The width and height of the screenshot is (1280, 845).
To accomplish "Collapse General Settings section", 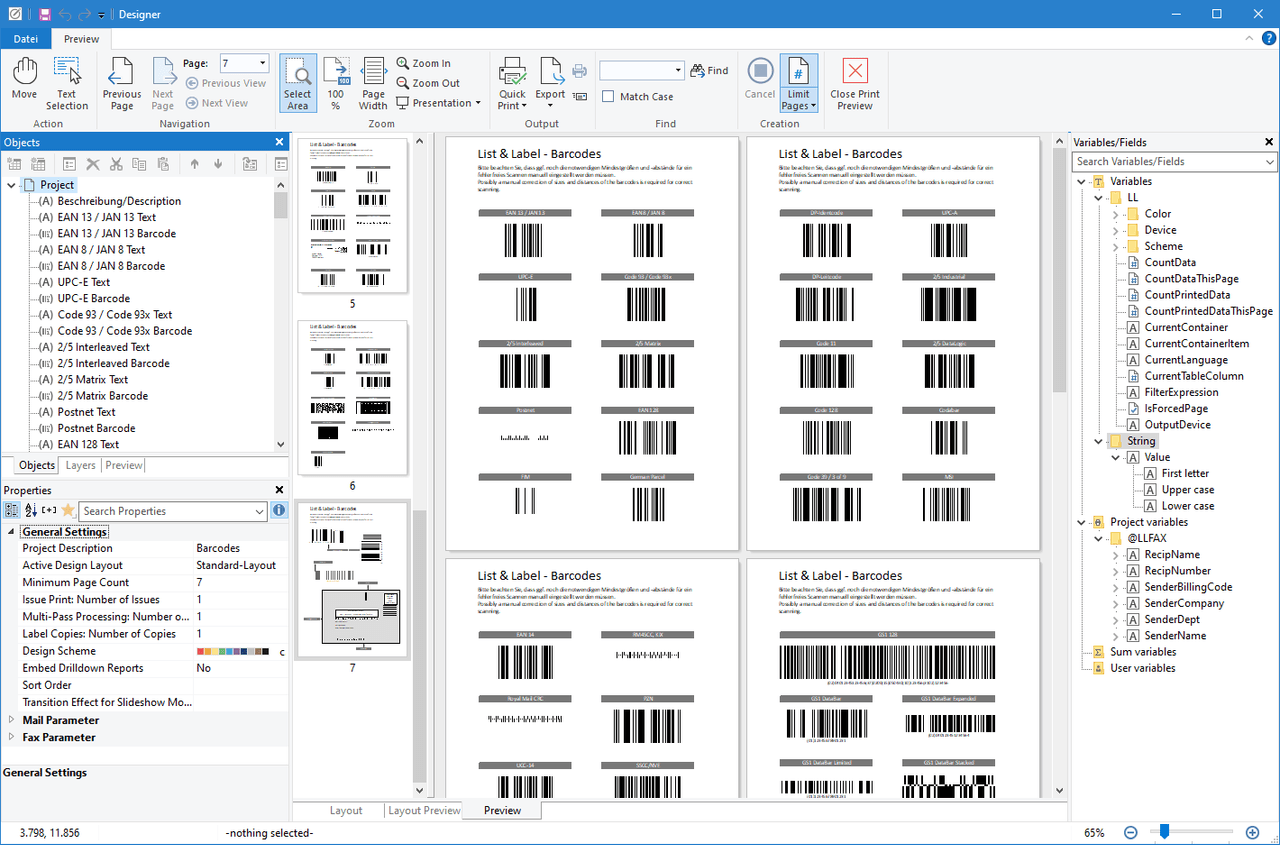I will coord(11,532).
